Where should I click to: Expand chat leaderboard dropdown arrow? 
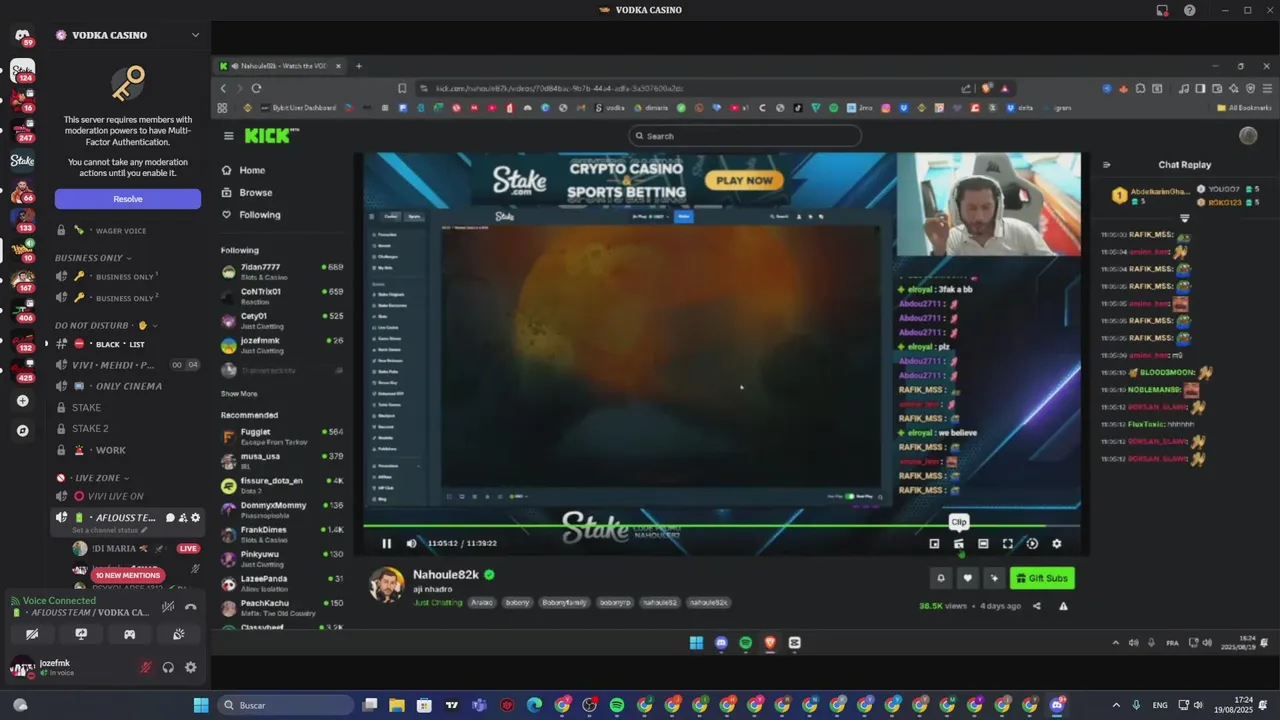[x=1184, y=218]
